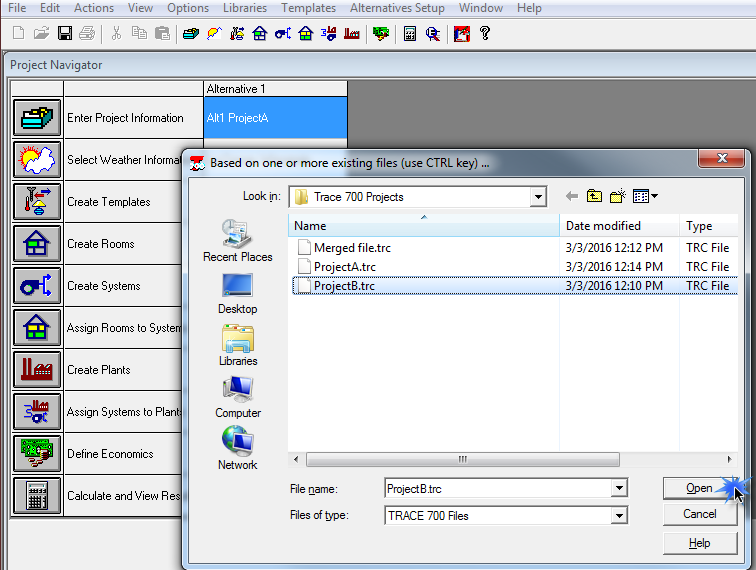Click the horizontal scrollbar in file list
756x570 pixels.
(x=462, y=459)
